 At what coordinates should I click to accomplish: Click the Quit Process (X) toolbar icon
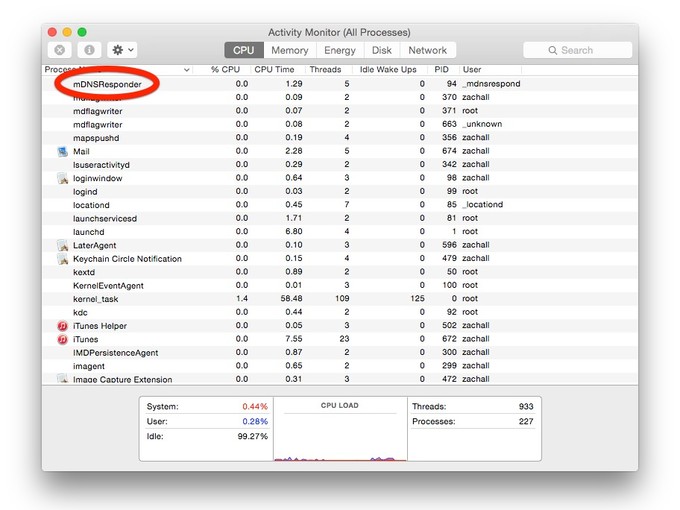click(x=60, y=50)
